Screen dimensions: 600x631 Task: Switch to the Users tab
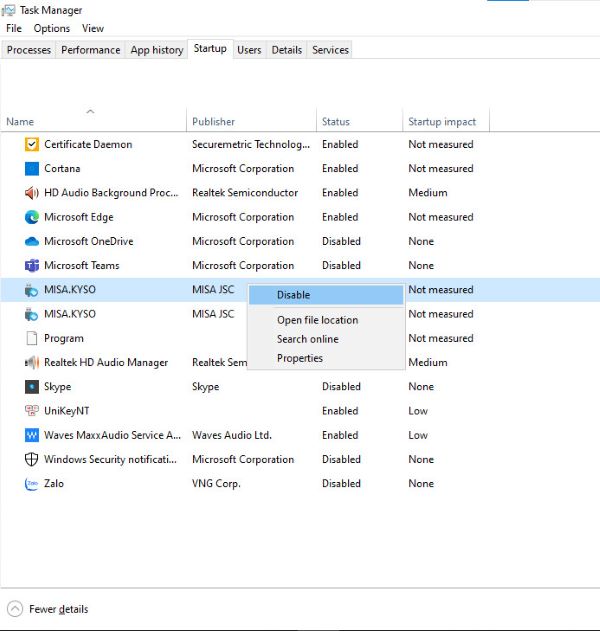point(249,50)
